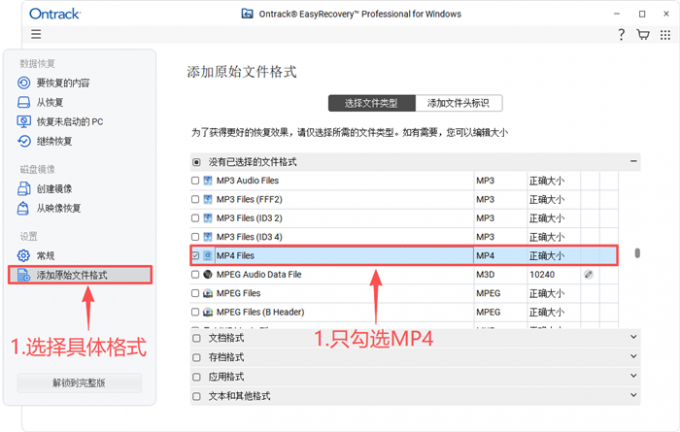Check the 存档格式 group checkbox

(x=196, y=357)
